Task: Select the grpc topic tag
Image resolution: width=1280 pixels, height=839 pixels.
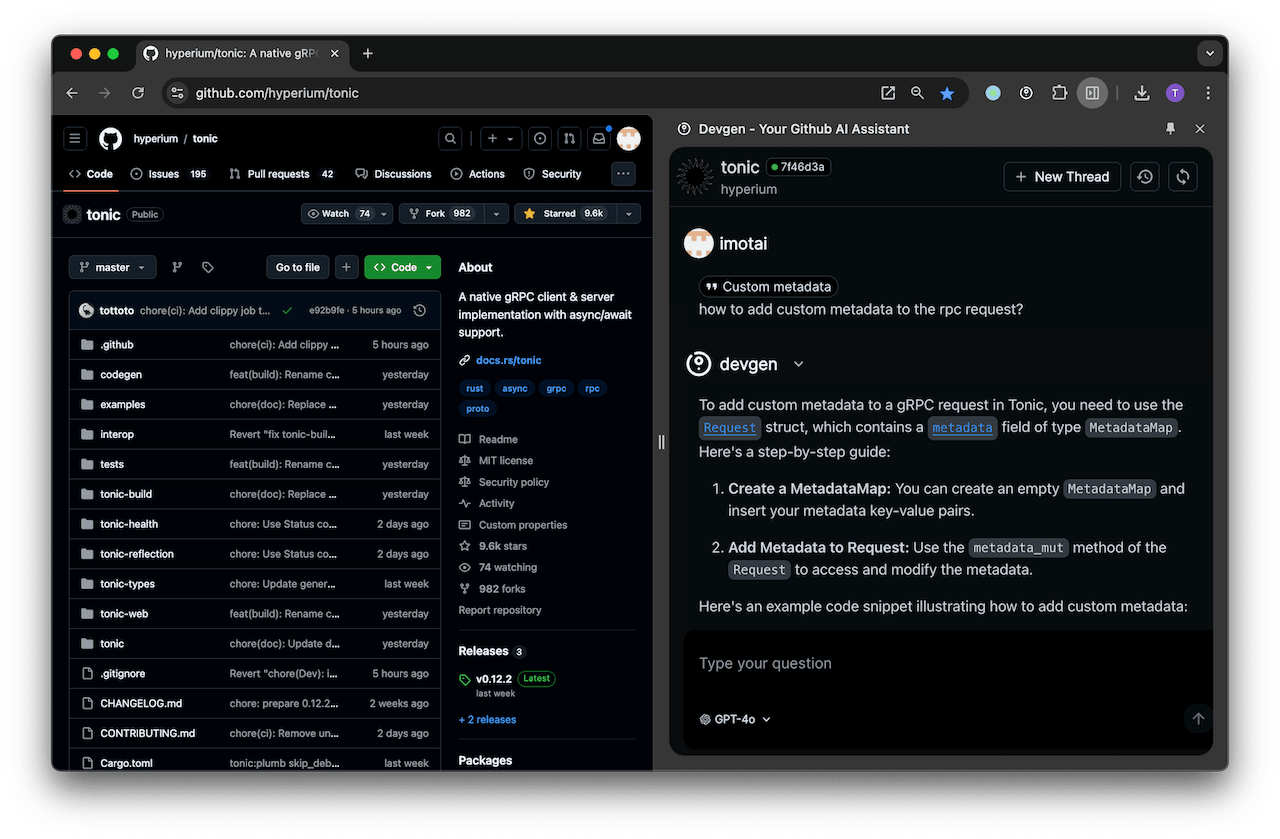Action: [x=556, y=388]
